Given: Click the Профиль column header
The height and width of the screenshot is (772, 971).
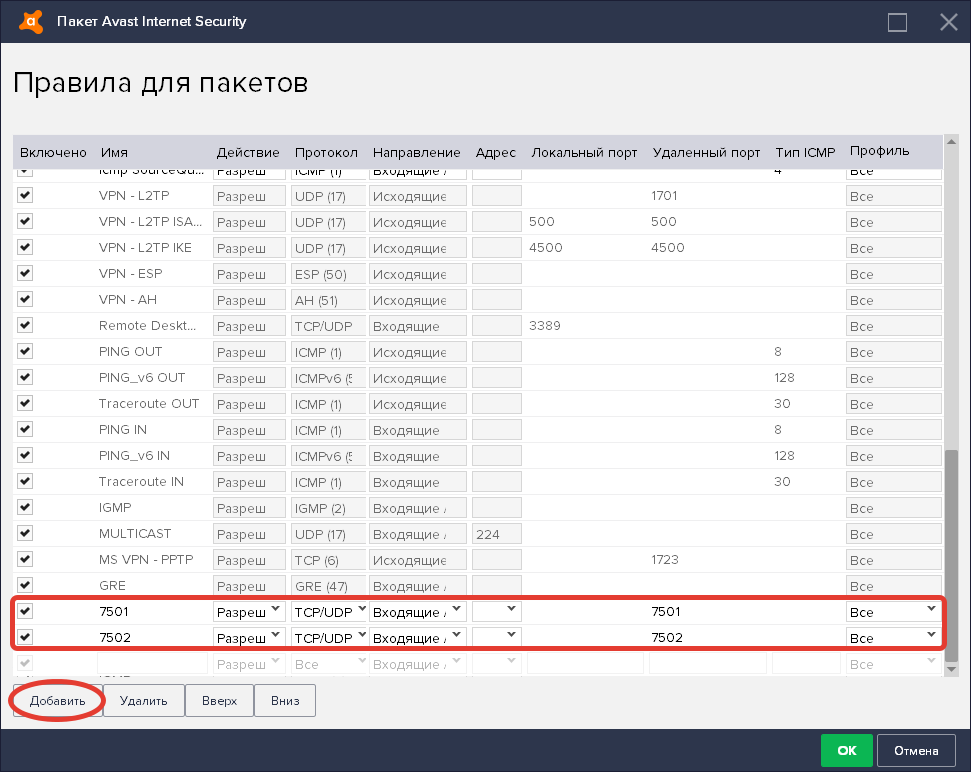Looking at the screenshot, I should pos(879,151).
